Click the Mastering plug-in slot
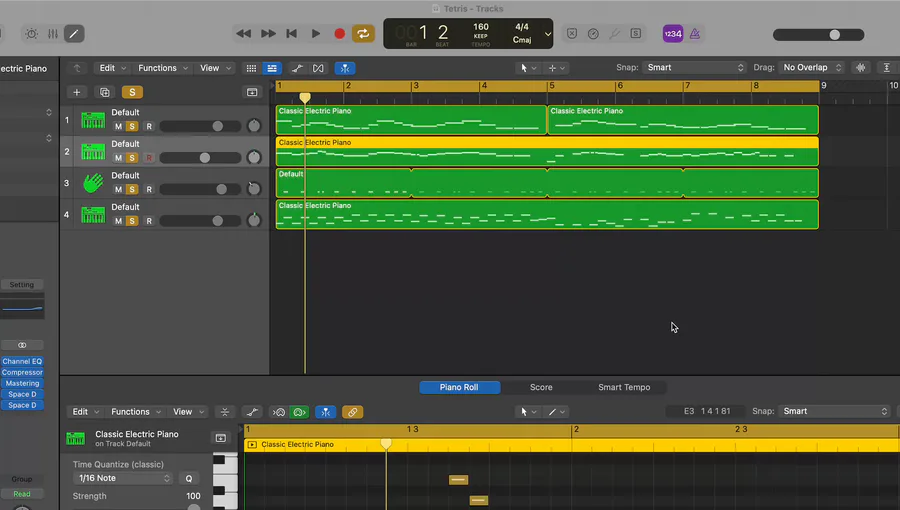This screenshot has height=510, width=900. tap(22, 383)
